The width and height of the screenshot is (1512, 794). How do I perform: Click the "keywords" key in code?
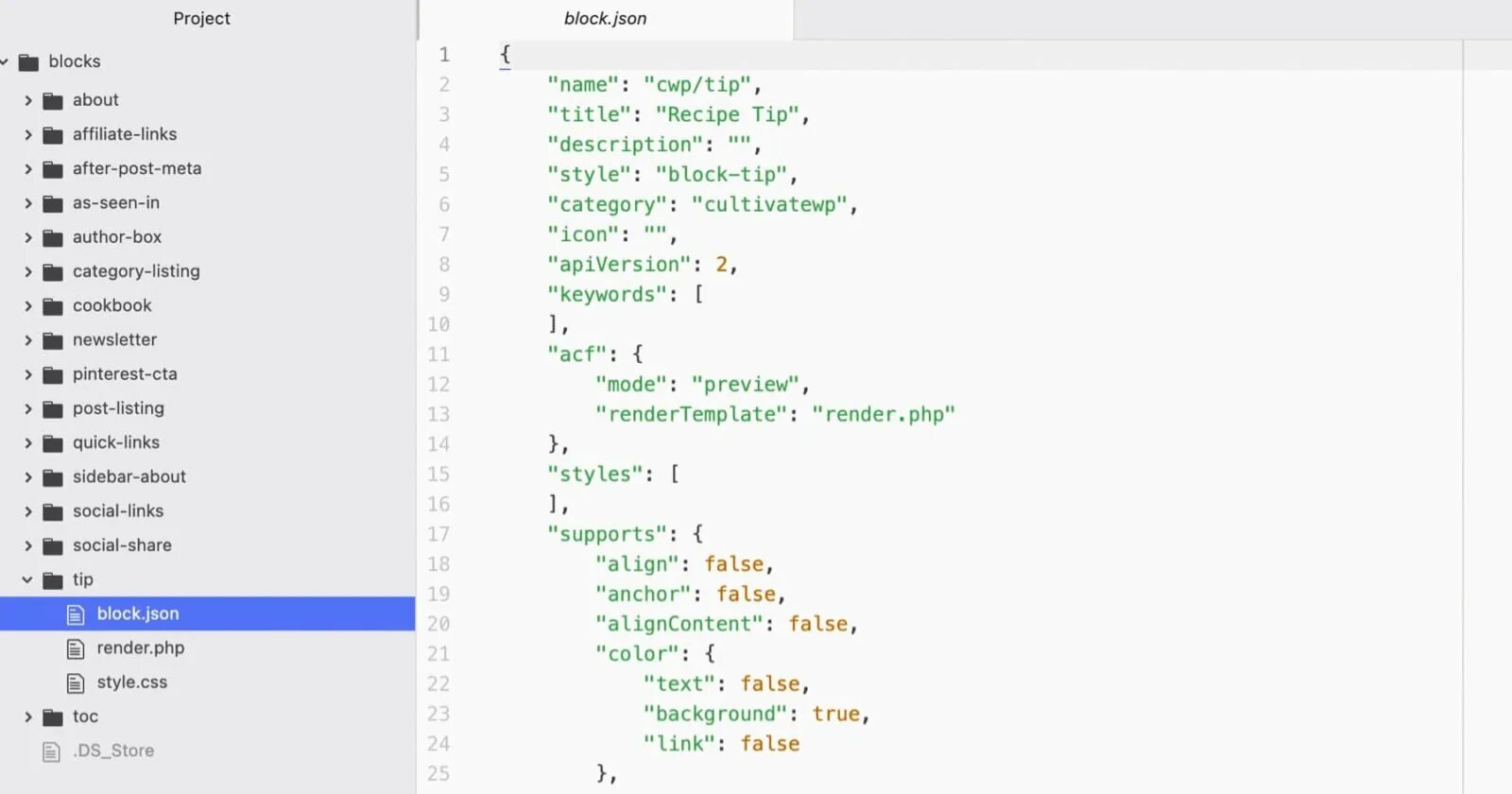tap(607, 295)
